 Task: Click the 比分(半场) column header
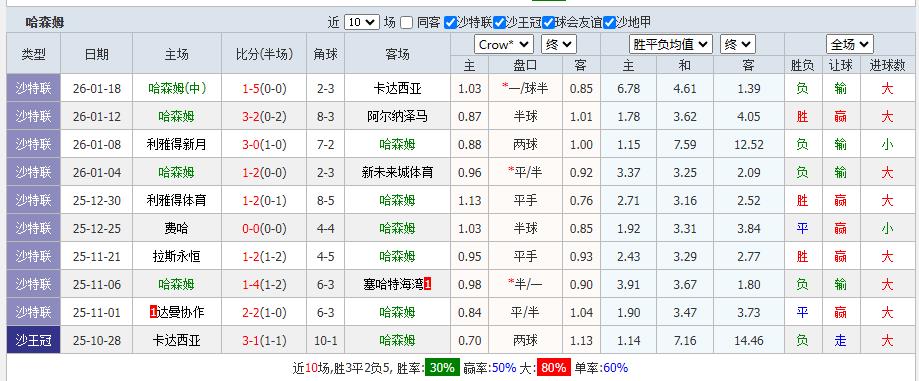click(264, 54)
